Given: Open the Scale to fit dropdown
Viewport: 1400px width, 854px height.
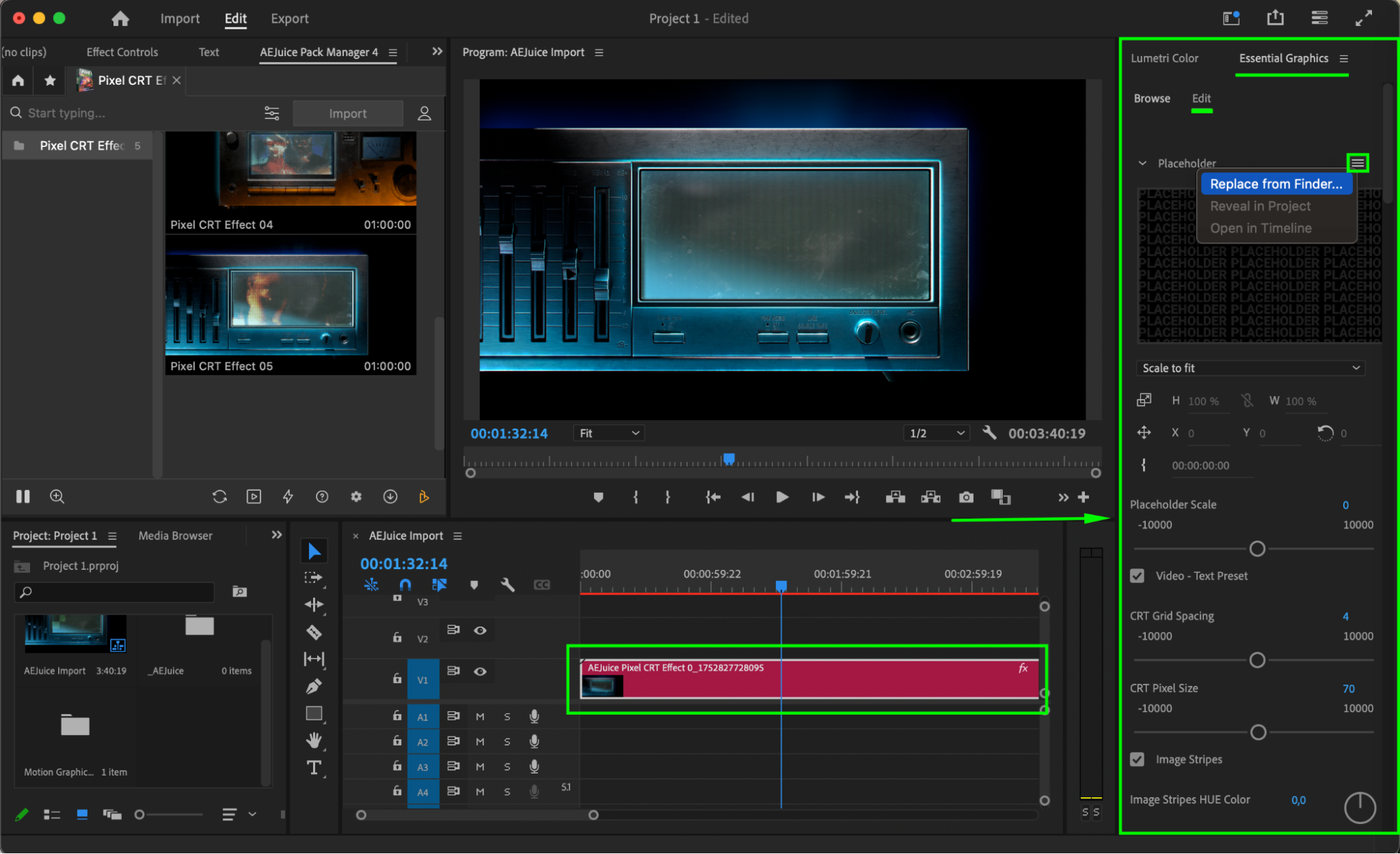Looking at the screenshot, I should (1250, 368).
